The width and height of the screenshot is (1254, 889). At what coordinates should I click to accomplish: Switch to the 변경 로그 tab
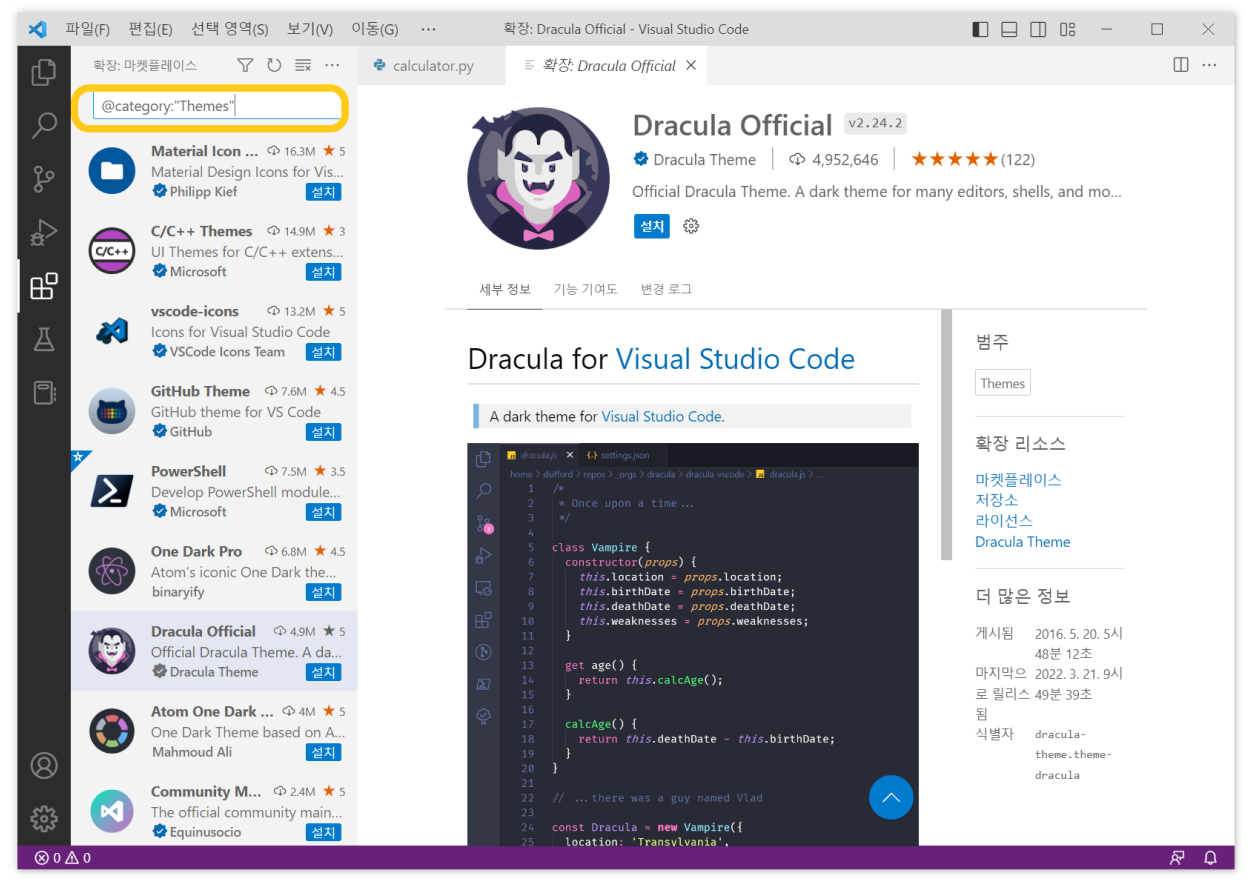coord(666,289)
